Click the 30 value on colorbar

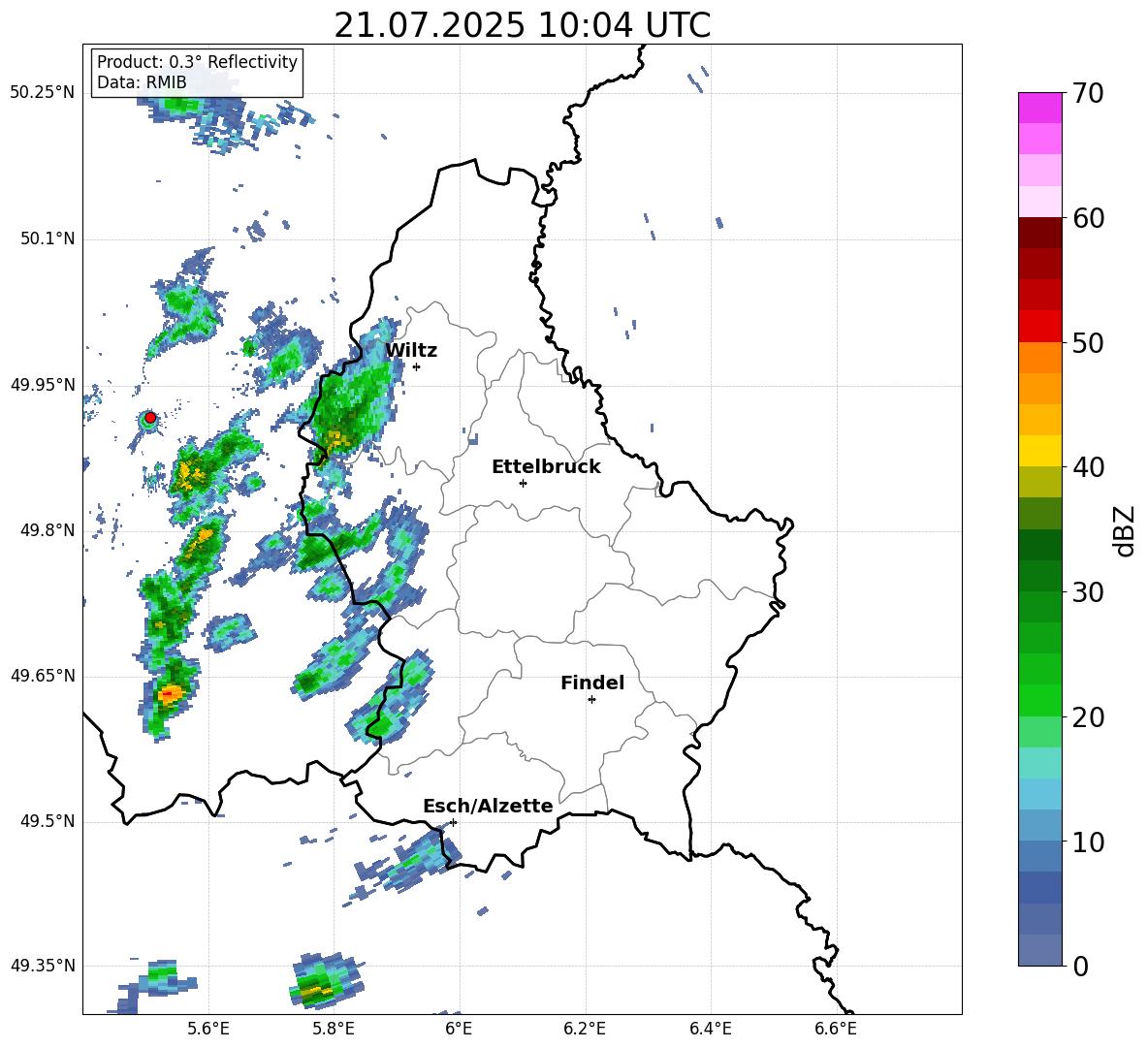tap(1088, 592)
